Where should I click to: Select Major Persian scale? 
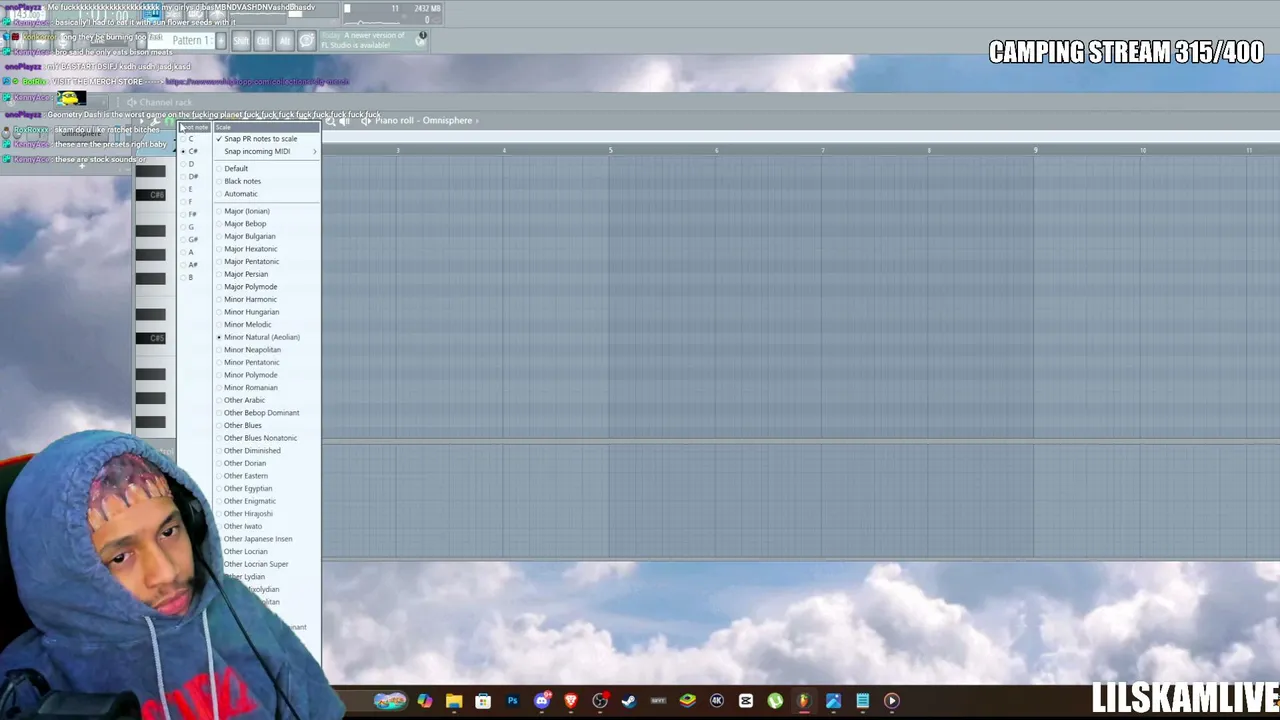point(267,274)
